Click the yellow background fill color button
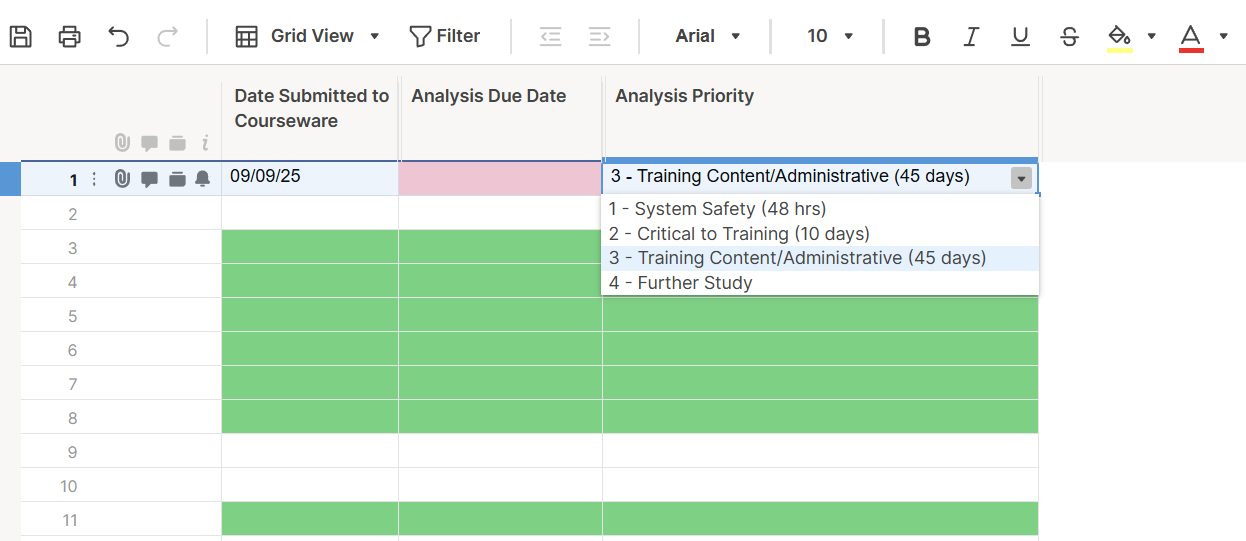The width and height of the screenshot is (1246, 541). pos(1119,37)
